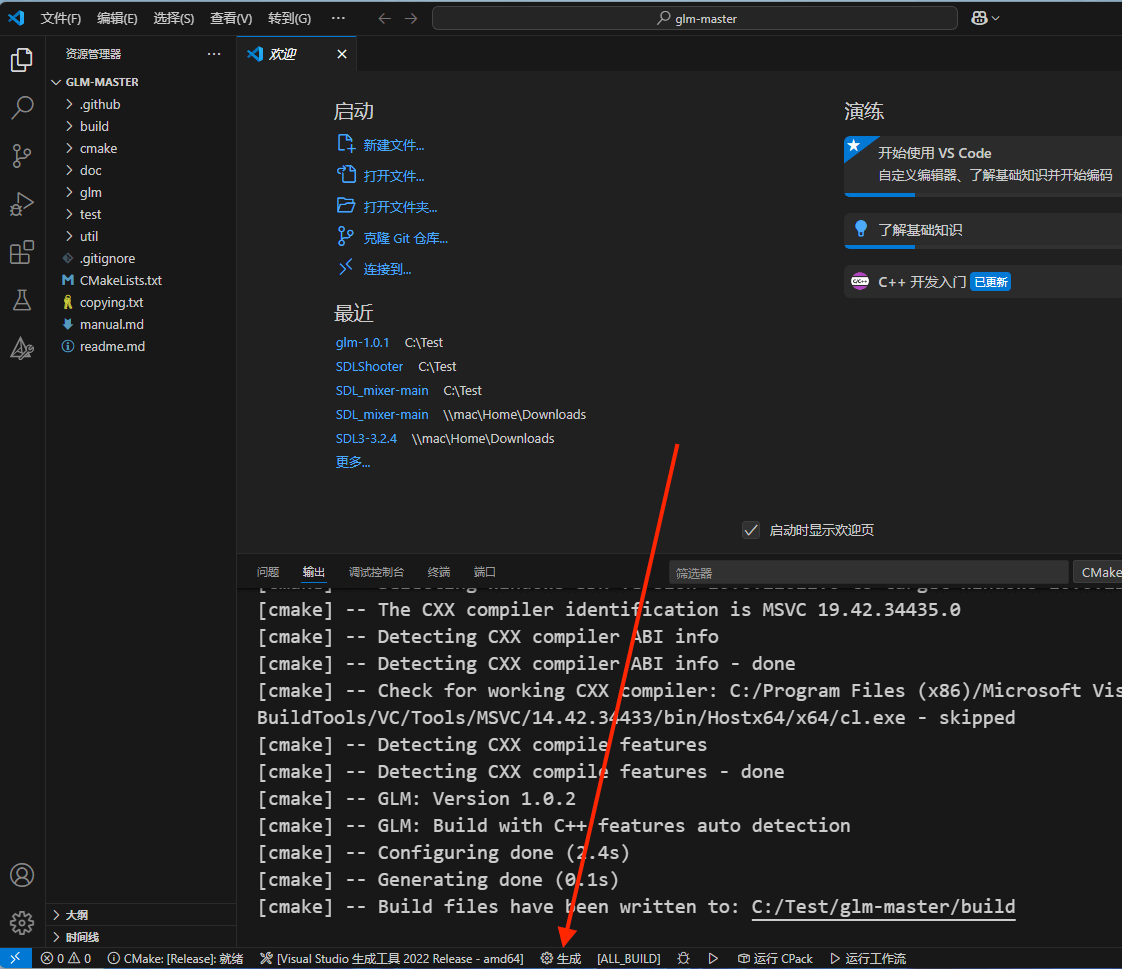
Task: Click the 筛选器 filter input field
Action: tap(867, 573)
